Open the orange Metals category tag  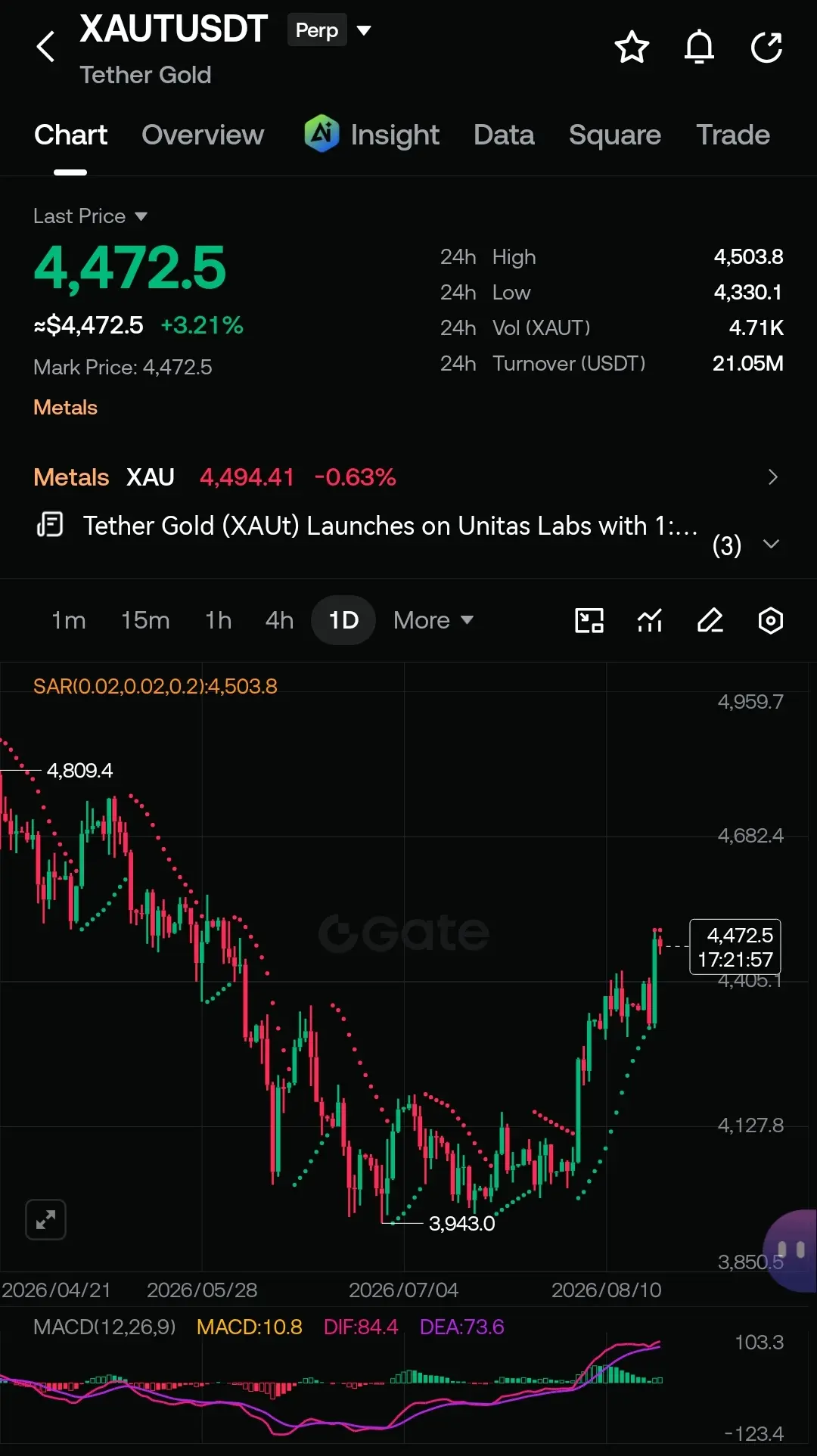pyautogui.click(x=65, y=408)
